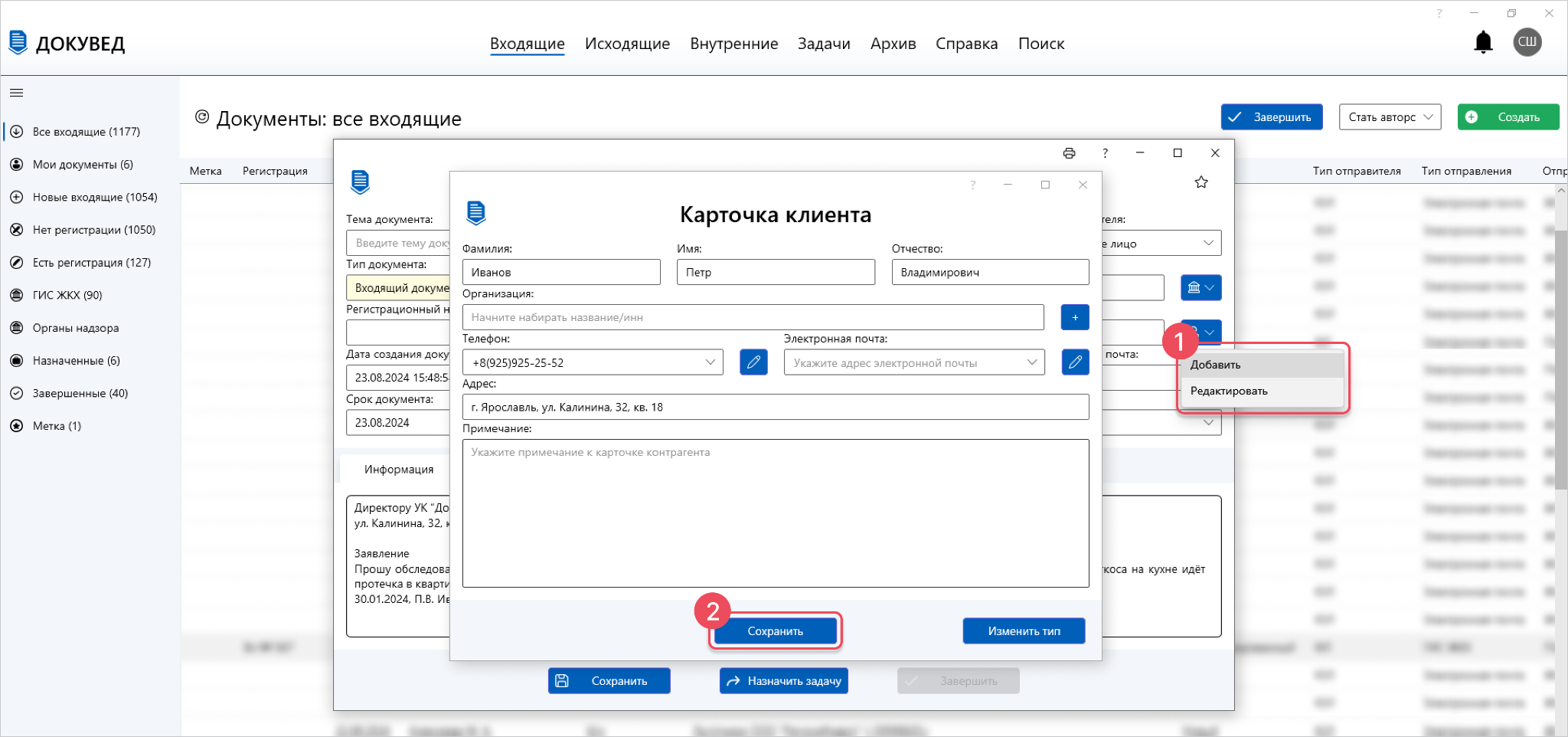Click the Примечание text area
Screen dimensions: 1568x737
point(776,513)
